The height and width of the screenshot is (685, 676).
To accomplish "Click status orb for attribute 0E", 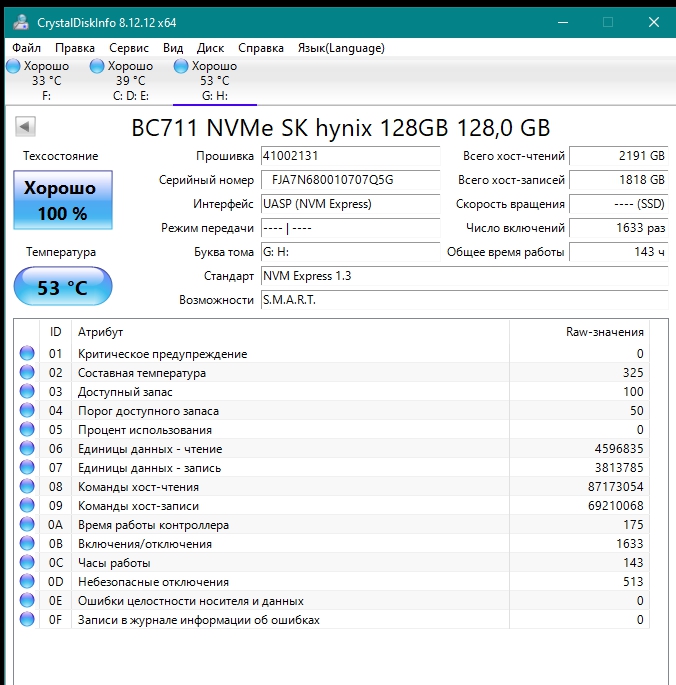I will click(27, 600).
